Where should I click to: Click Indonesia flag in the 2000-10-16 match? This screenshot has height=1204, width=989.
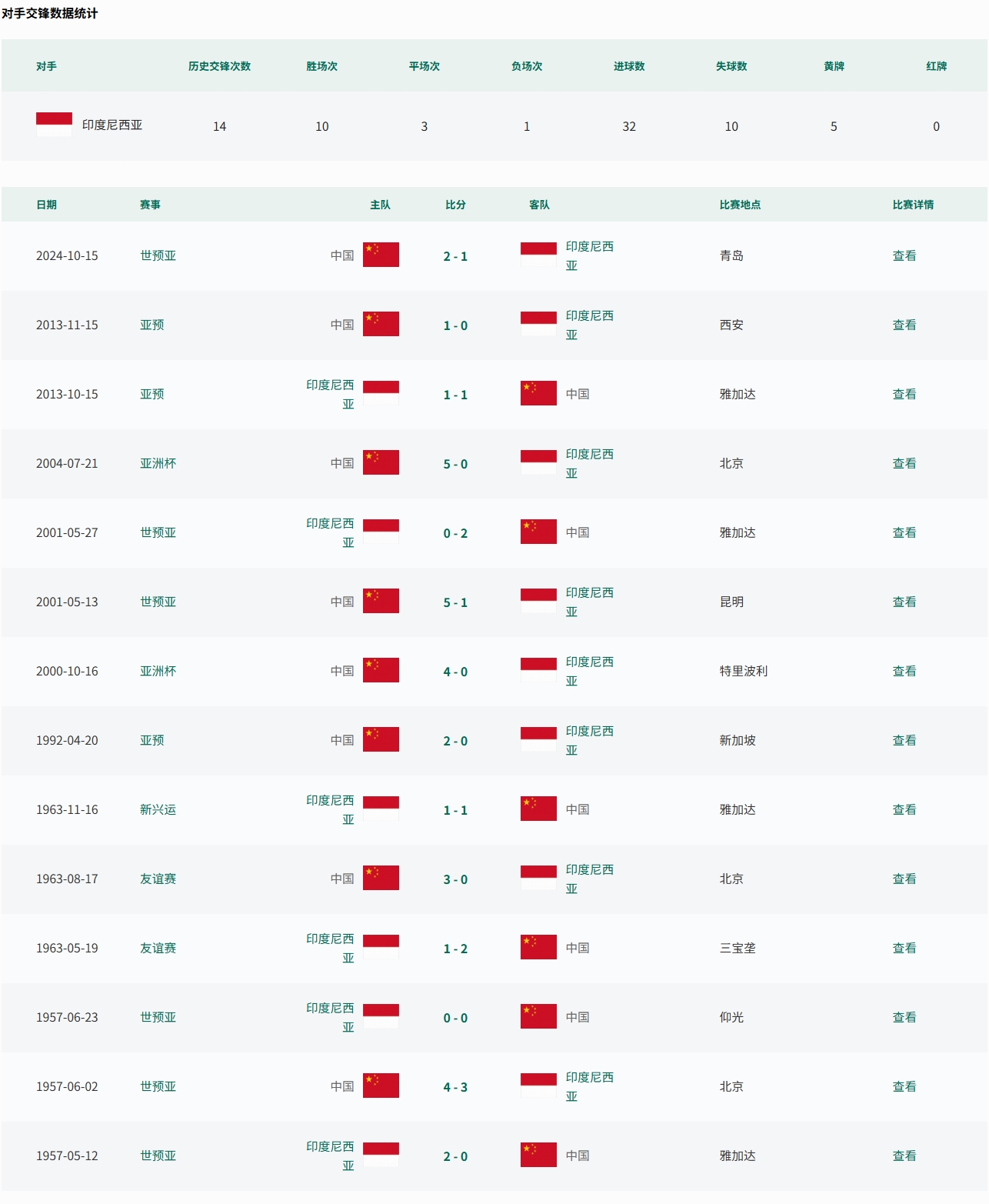538,670
